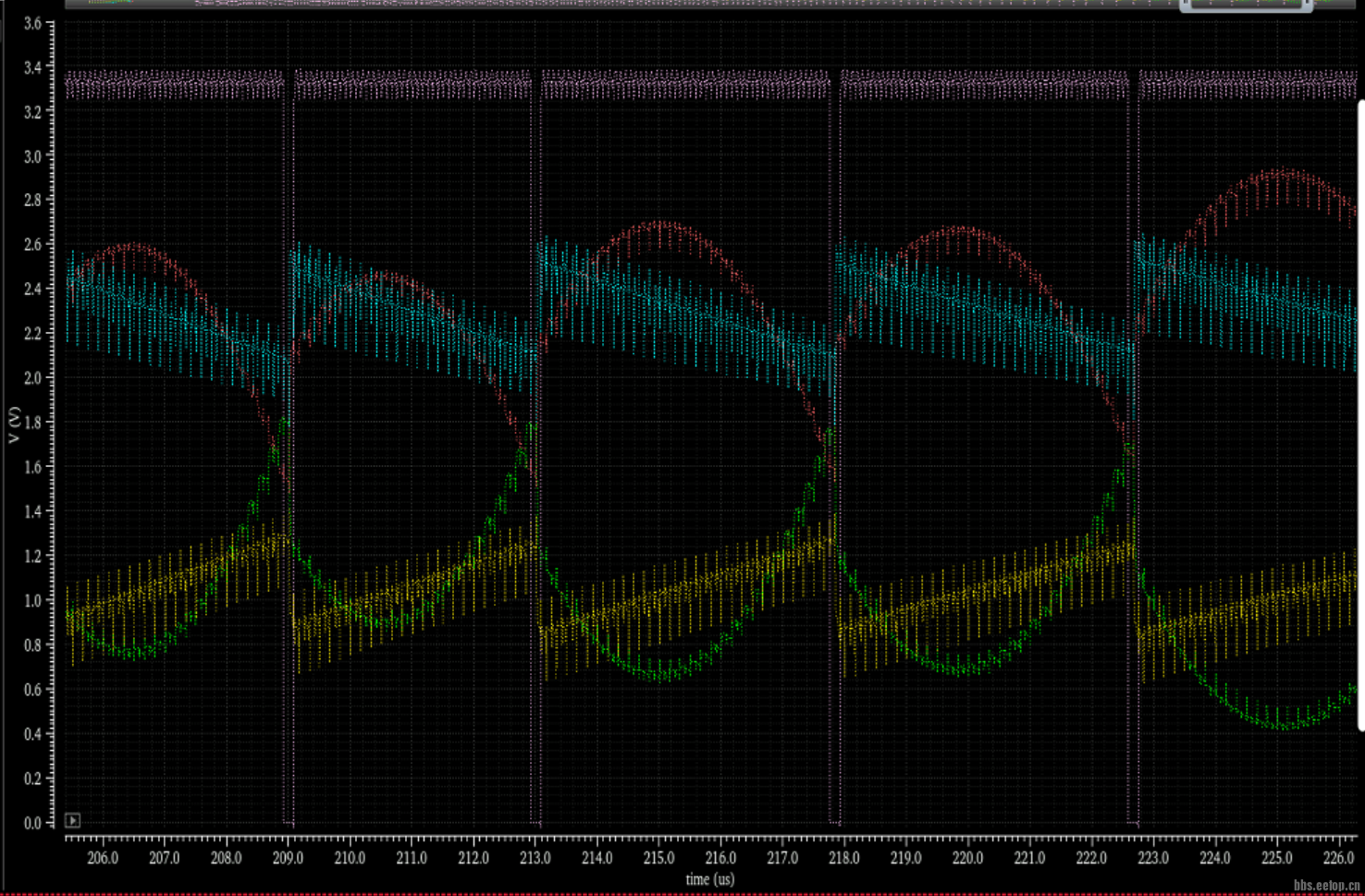Click the 215.0 tick label on time axis
Image resolution: width=1365 pixels, height=896 pixels.
(x=658, y=858)
